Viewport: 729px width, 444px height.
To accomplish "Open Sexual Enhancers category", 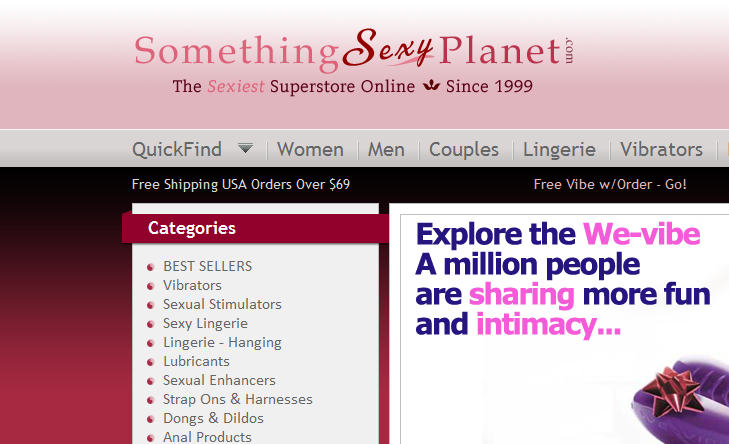I will (219, 380).
